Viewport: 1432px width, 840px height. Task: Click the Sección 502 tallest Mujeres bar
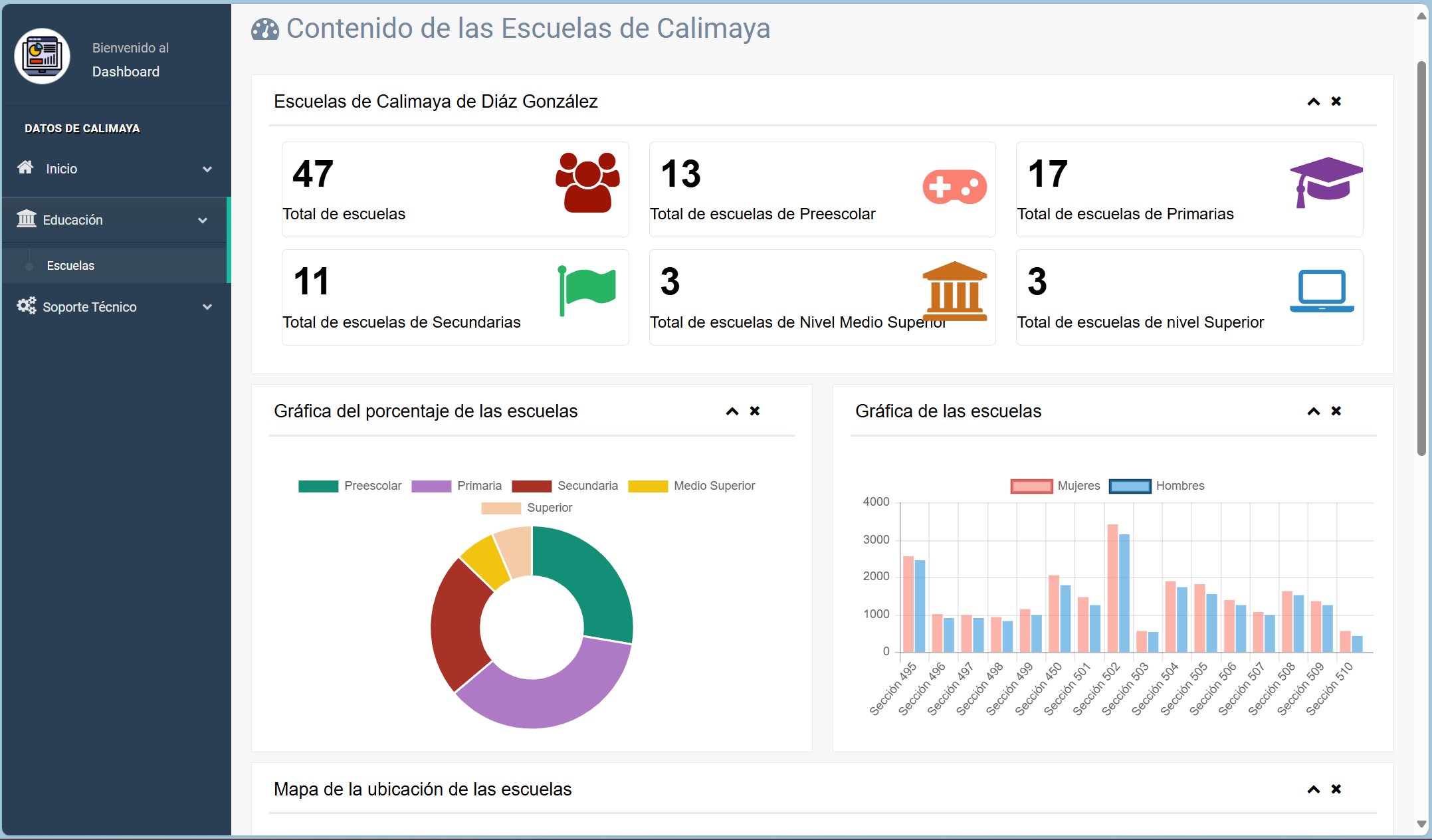pos(1112,589)
